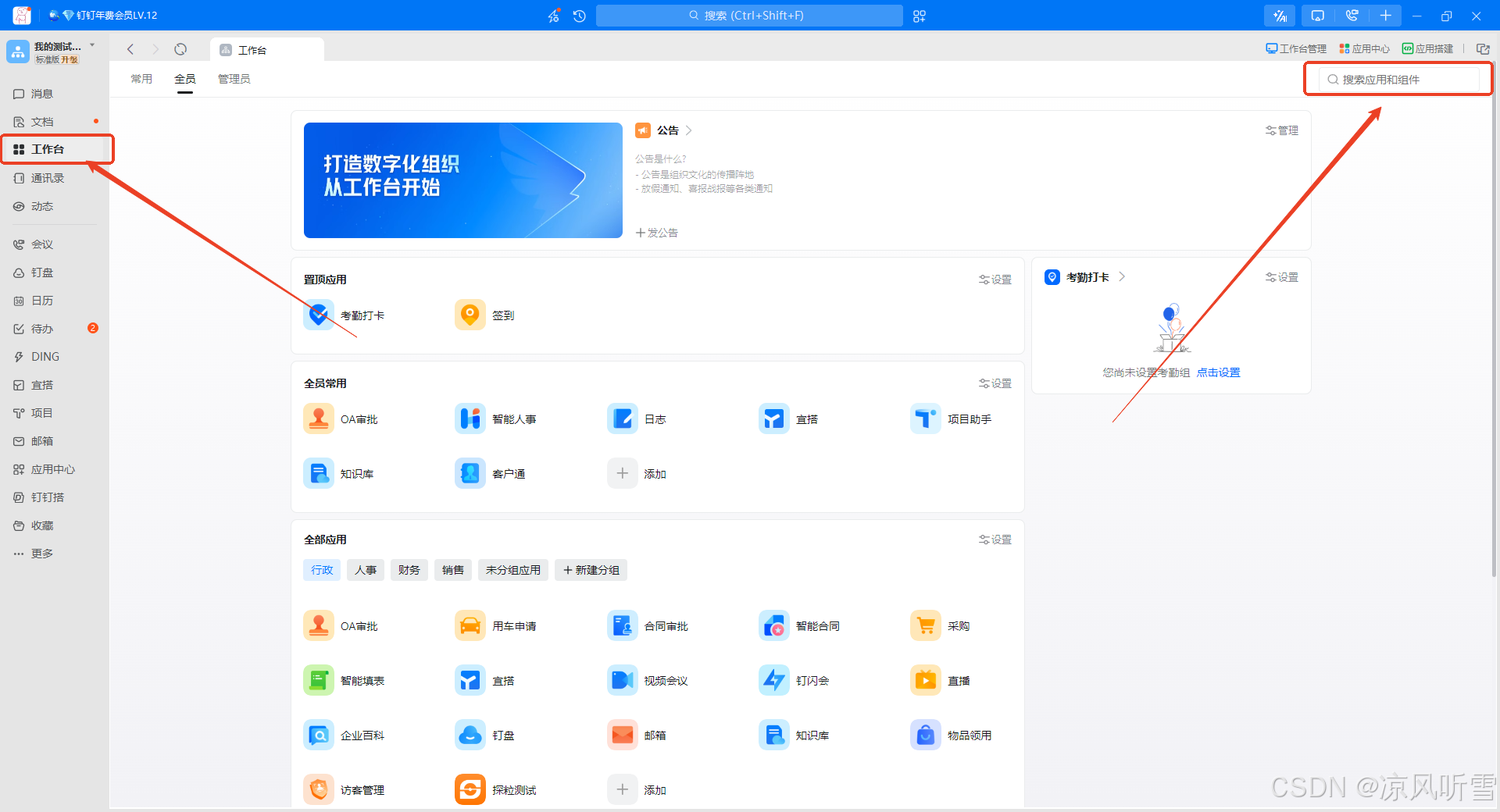Open the 用车申请 app

tap(495, 626)
